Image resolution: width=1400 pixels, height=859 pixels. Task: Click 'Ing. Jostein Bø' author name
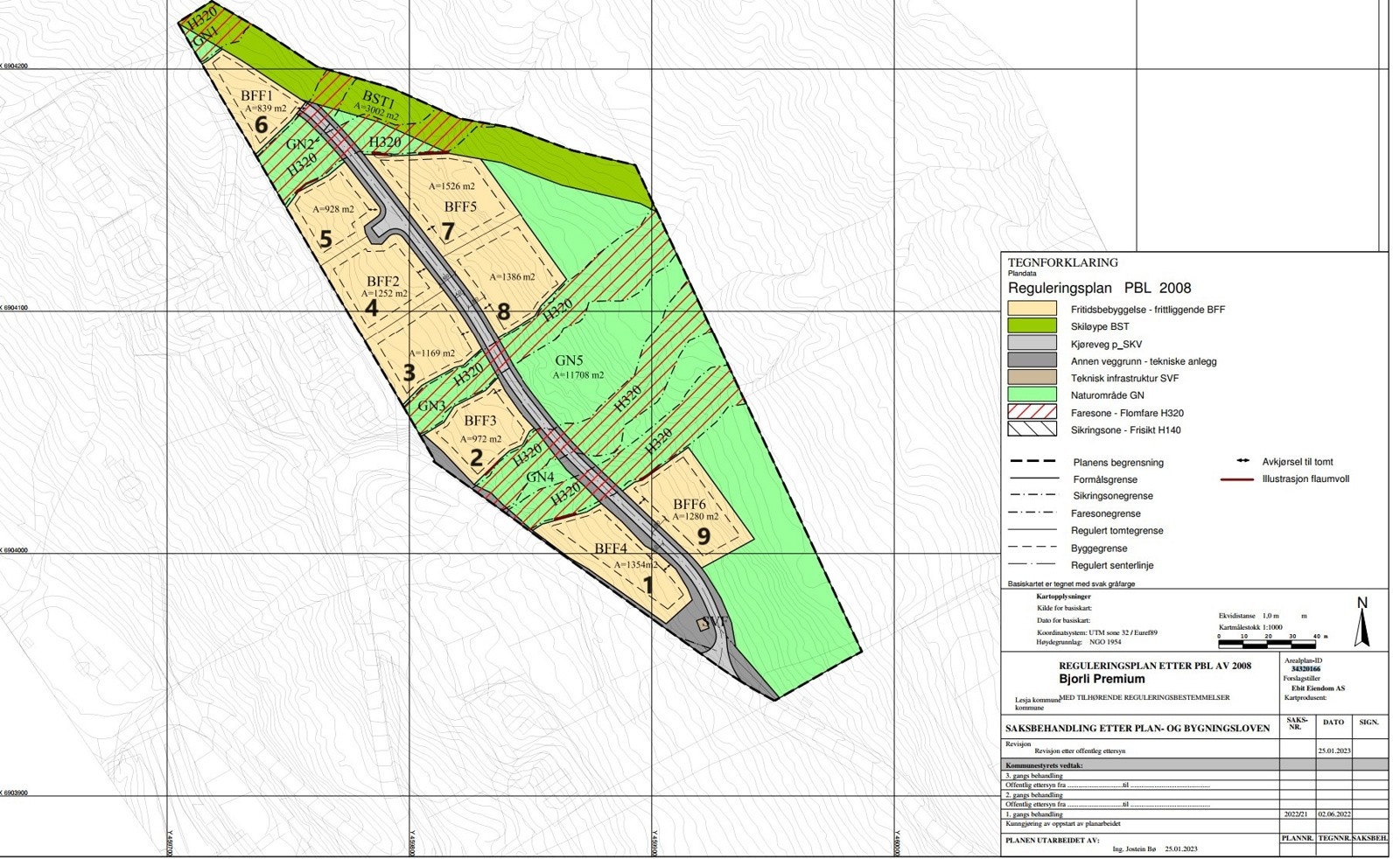[1134, 849]
